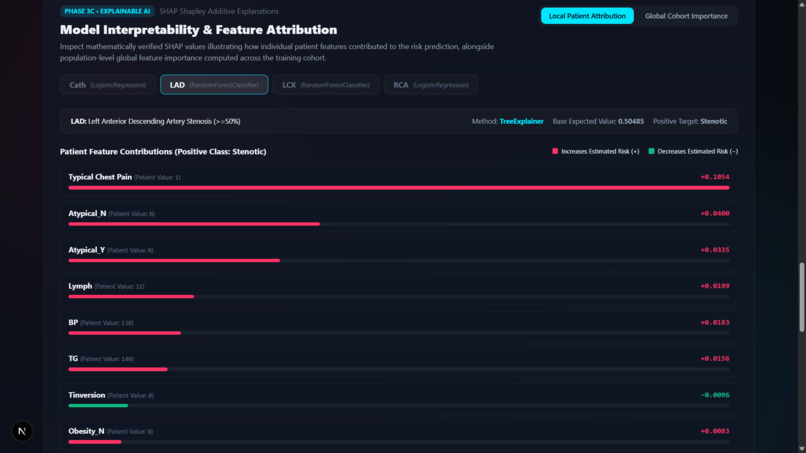This screenshot has height=453, width=806.
Task: Click the BP contribution bar
Action: click(124, 333)
